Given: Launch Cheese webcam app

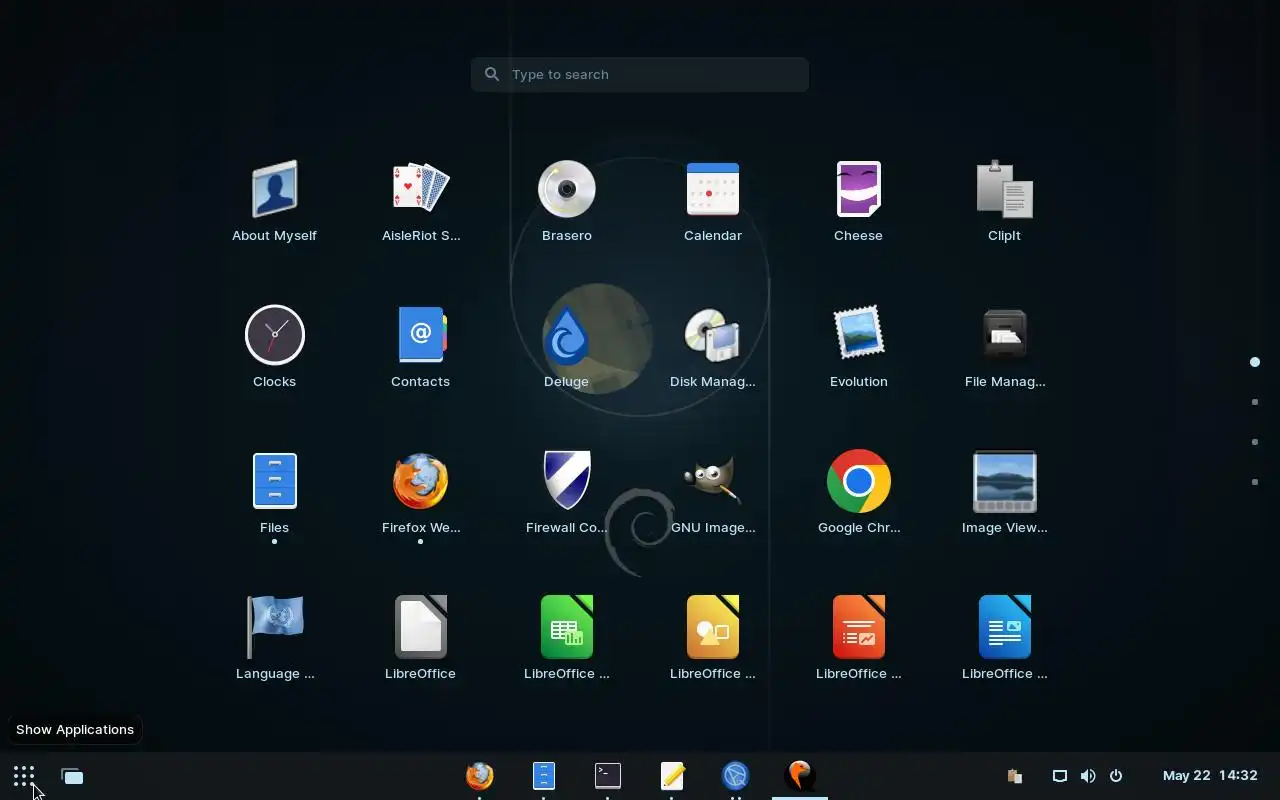Looking at the screenshot, I should 858,189.
